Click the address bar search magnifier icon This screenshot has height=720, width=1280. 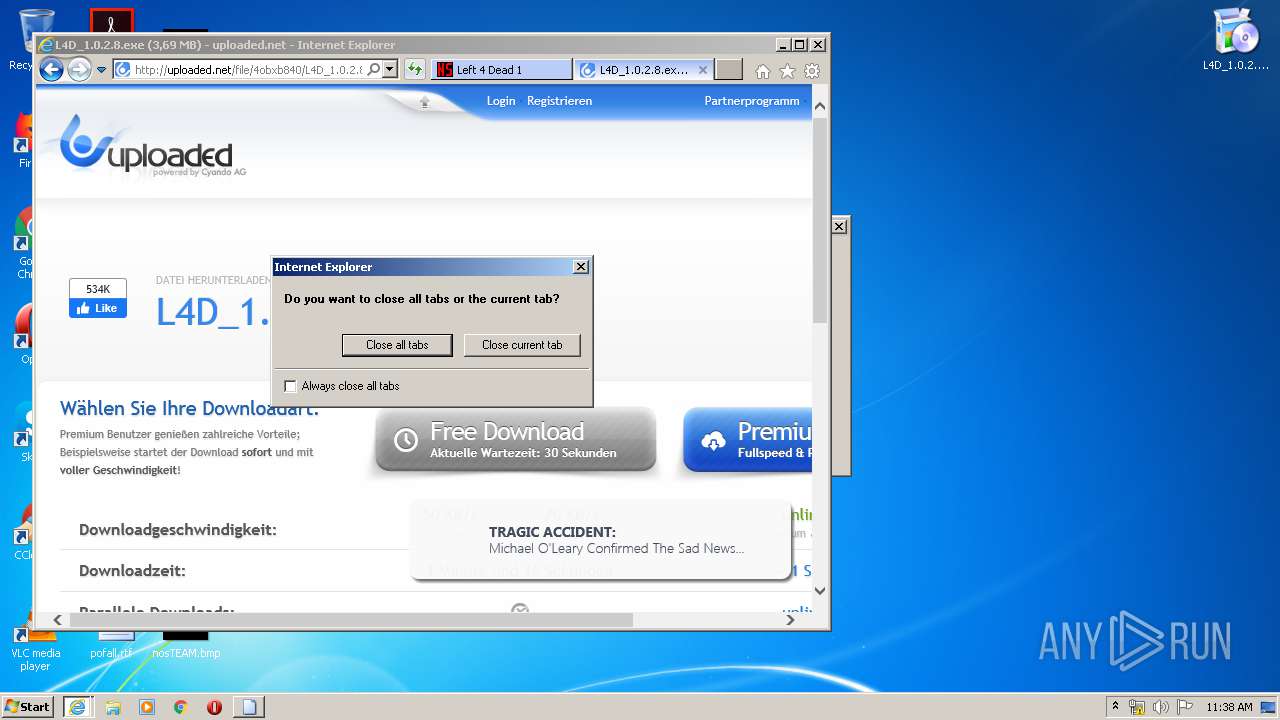pyautogui.click(x=374, y=69)
